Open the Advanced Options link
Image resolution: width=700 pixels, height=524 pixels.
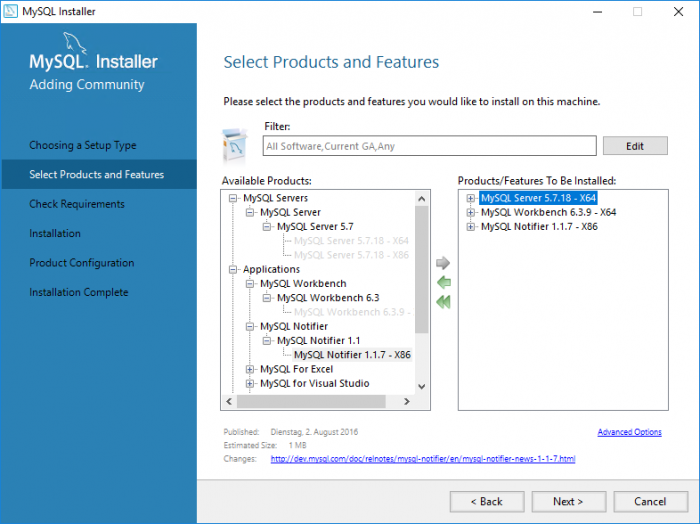pyautogui.click(x=629, y=432)
